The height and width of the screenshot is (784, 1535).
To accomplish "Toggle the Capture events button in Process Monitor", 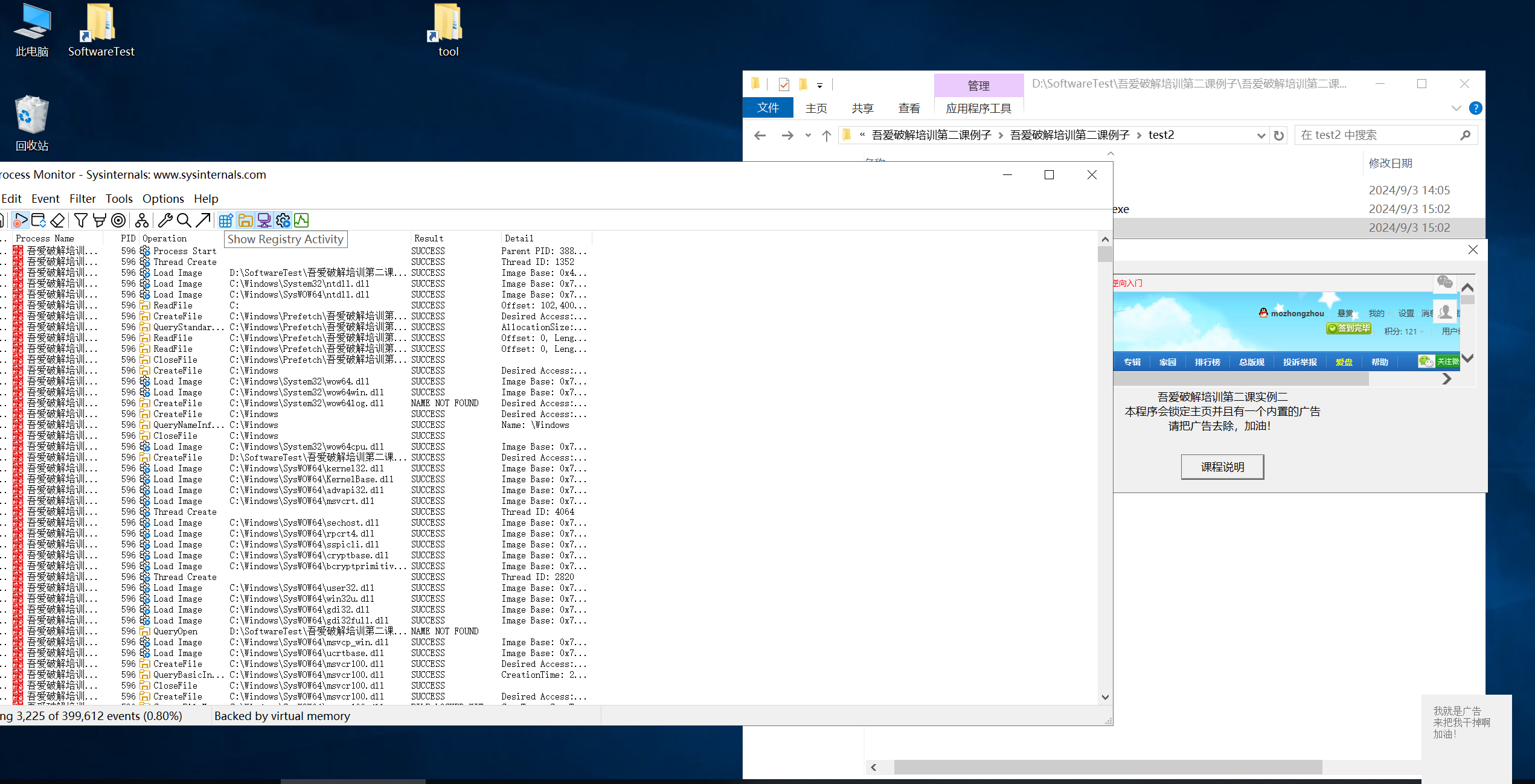I will 20,220.
